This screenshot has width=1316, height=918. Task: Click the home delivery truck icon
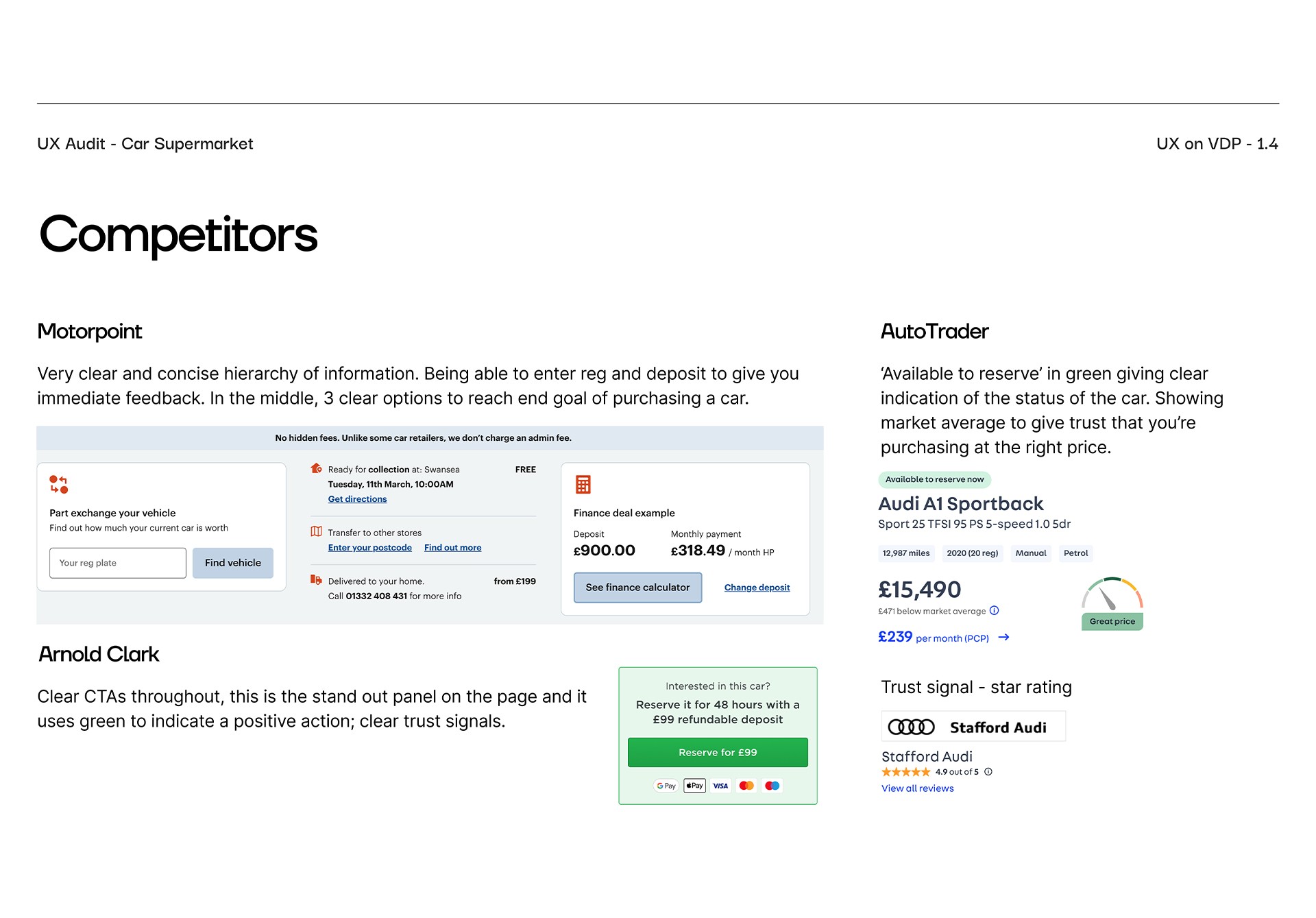[316, 580]
